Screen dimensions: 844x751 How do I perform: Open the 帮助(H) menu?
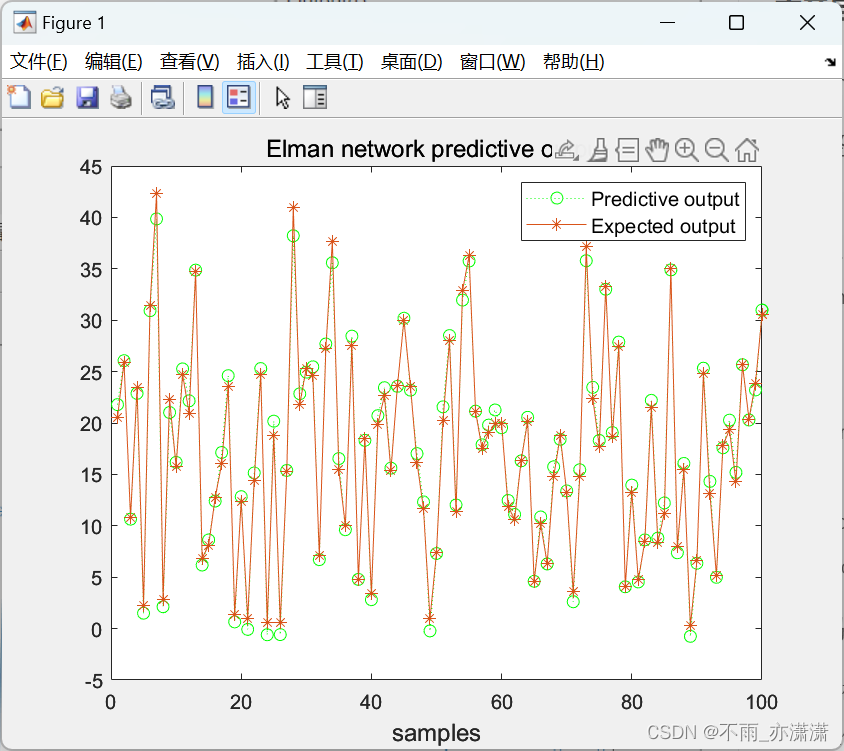(573, 62)
